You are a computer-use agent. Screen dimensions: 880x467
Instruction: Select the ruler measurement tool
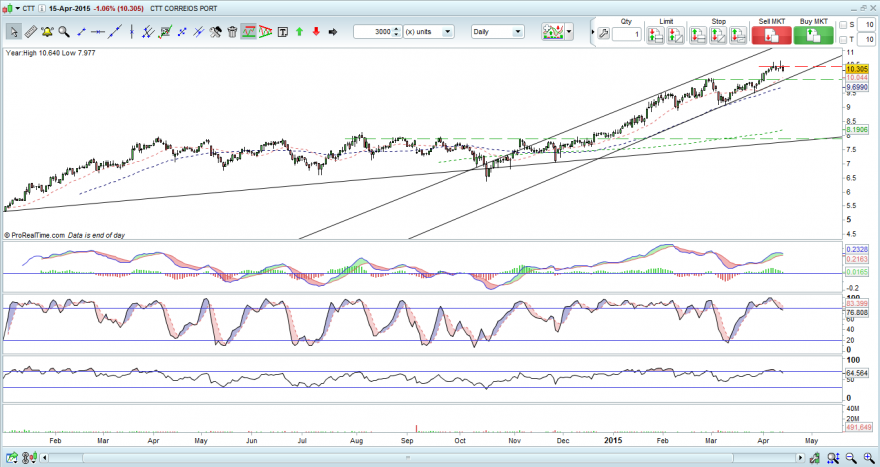point(31,32)
